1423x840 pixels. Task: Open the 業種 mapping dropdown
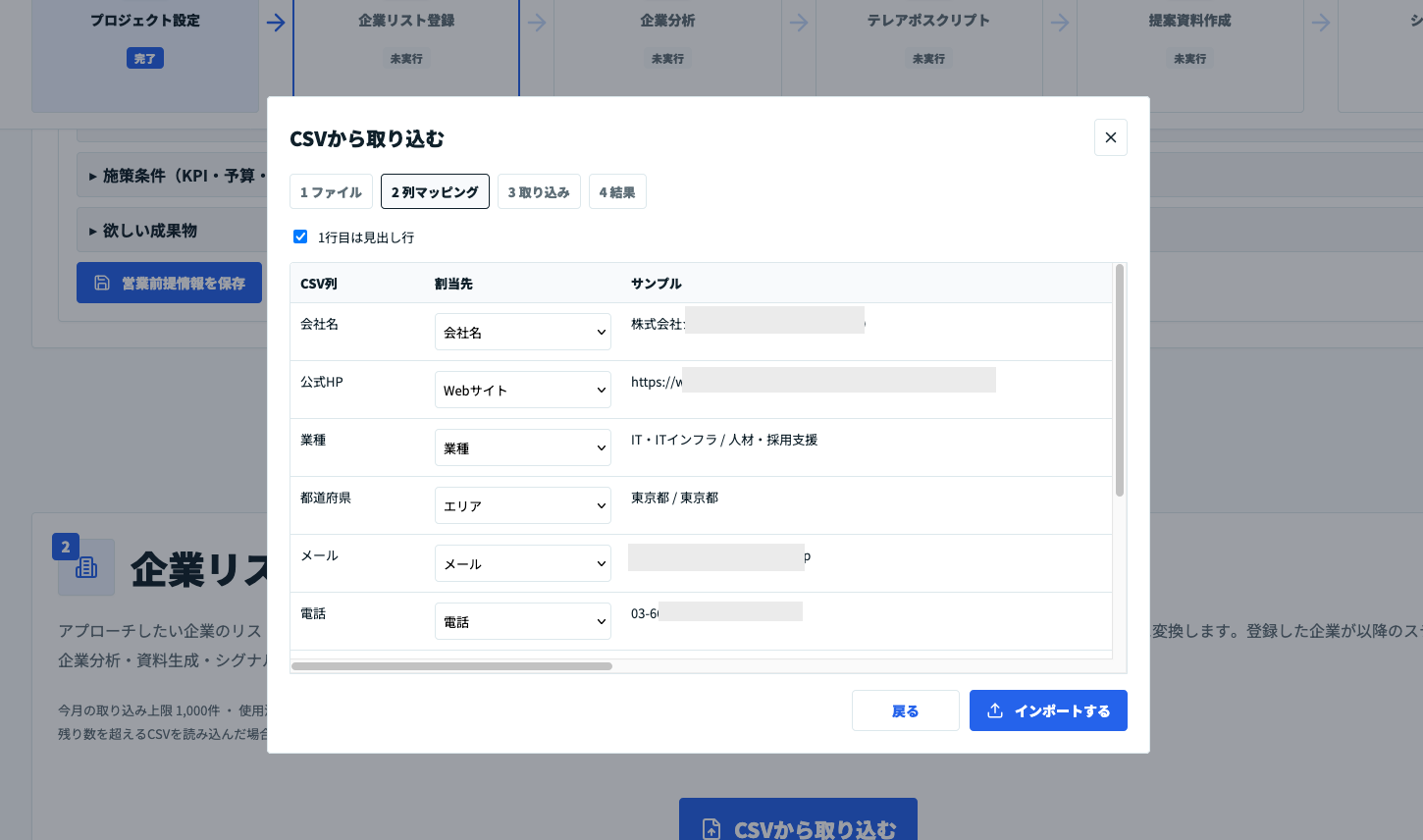click(x=522, y=447)
